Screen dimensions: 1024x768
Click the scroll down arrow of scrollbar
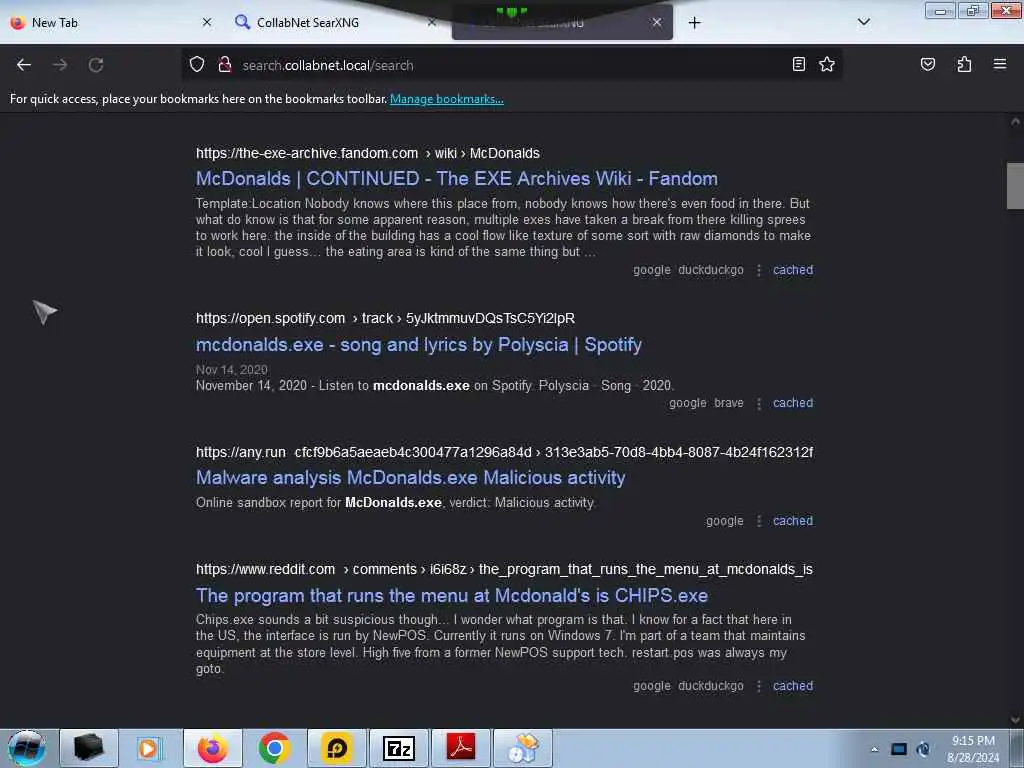[1015, 720]
